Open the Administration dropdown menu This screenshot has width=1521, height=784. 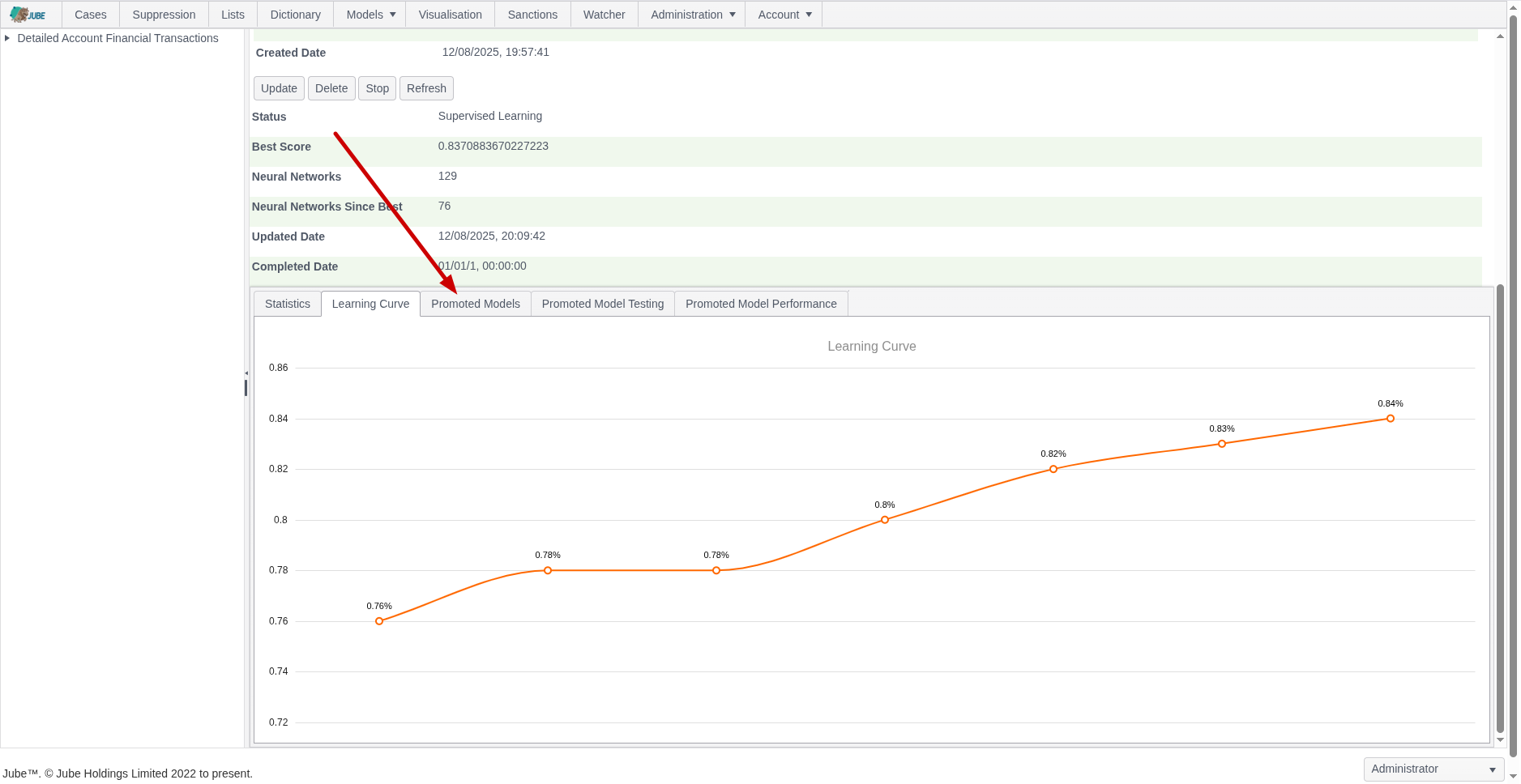(692, 15)
